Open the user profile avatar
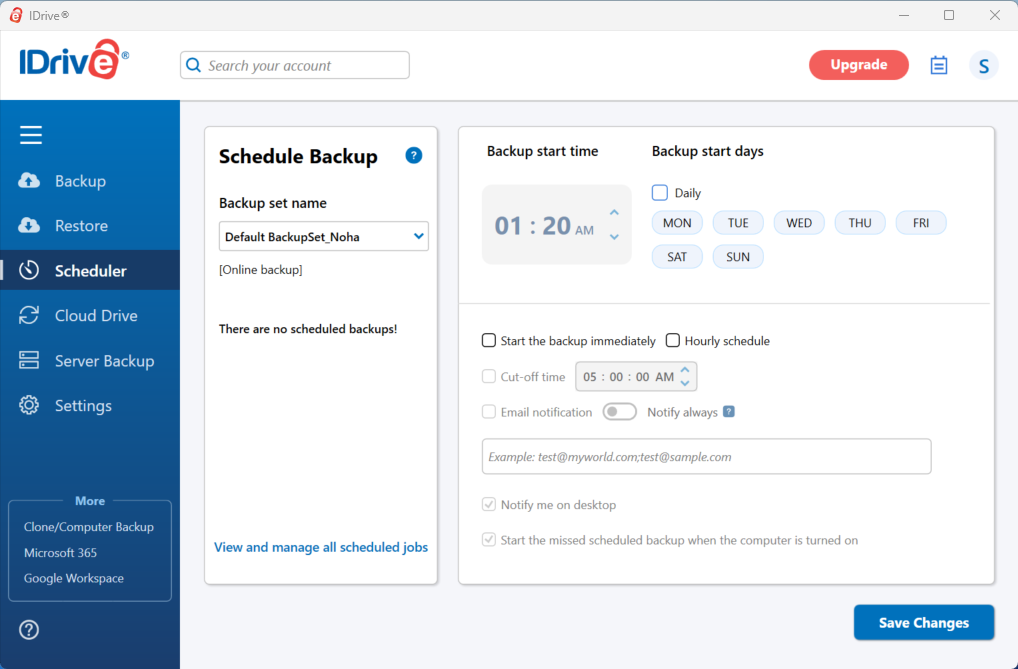Screen dimensions: 1018x669 [983, 66]
